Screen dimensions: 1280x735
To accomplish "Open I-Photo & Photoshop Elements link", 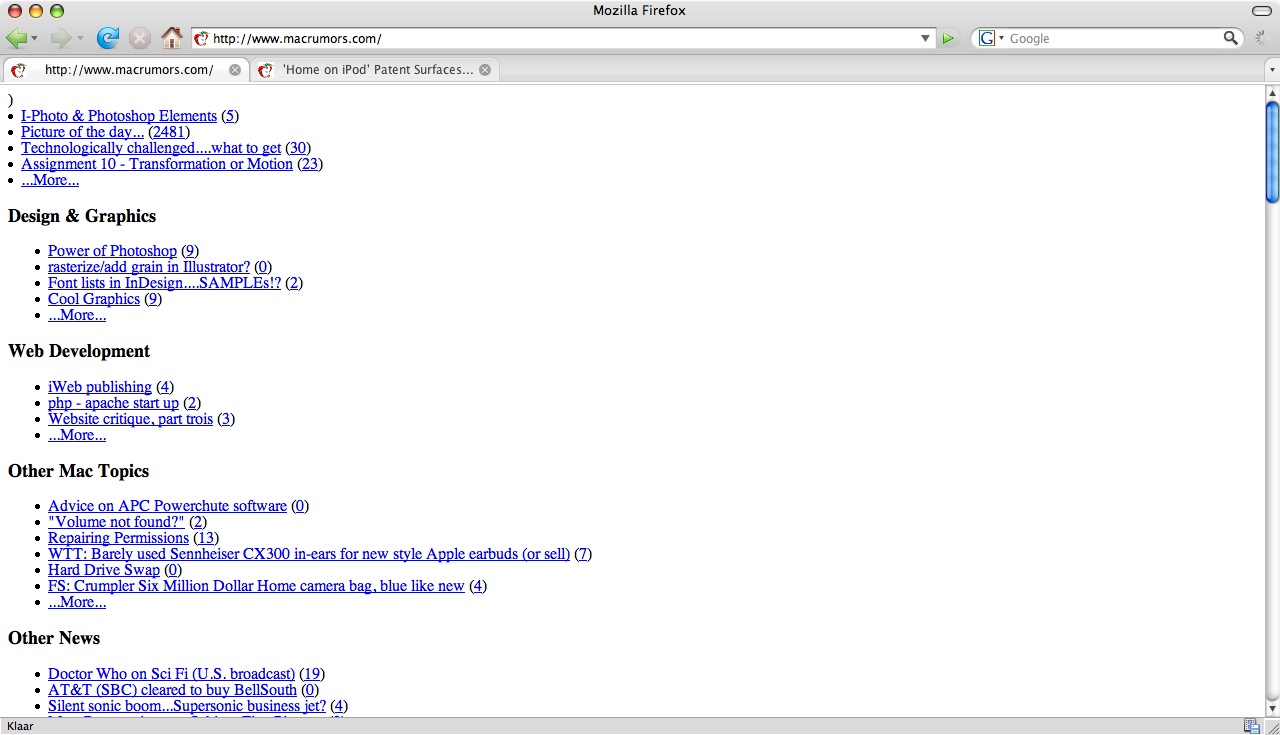I will [119, 116].
